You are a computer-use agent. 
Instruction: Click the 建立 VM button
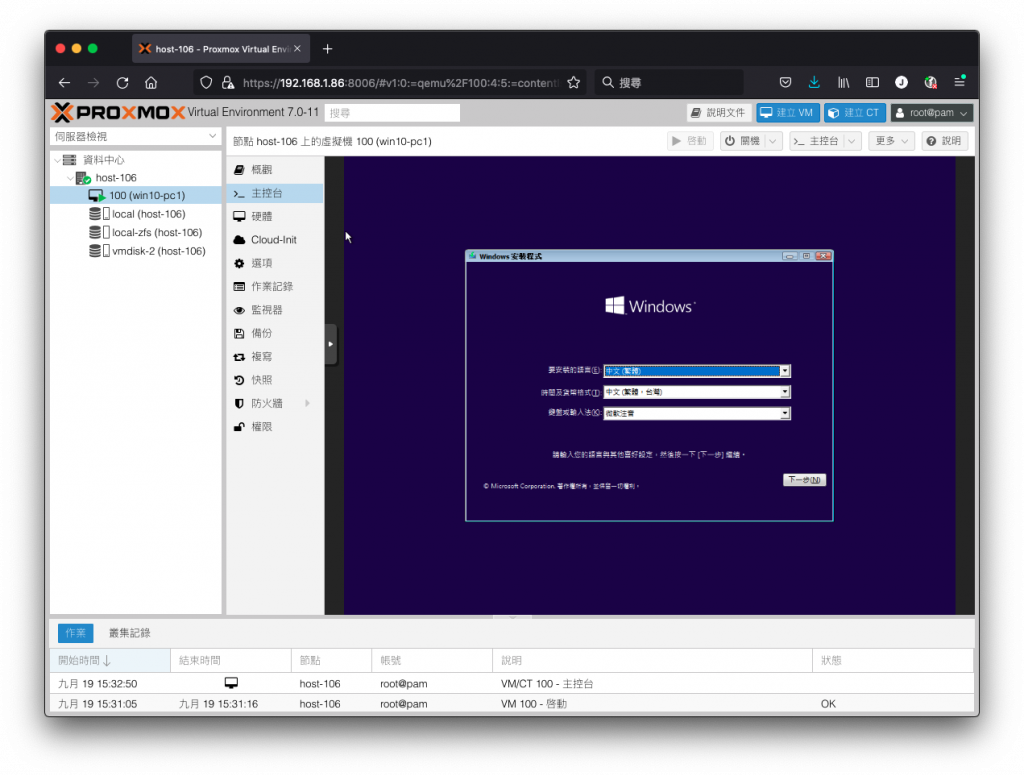tap(788, 113)
